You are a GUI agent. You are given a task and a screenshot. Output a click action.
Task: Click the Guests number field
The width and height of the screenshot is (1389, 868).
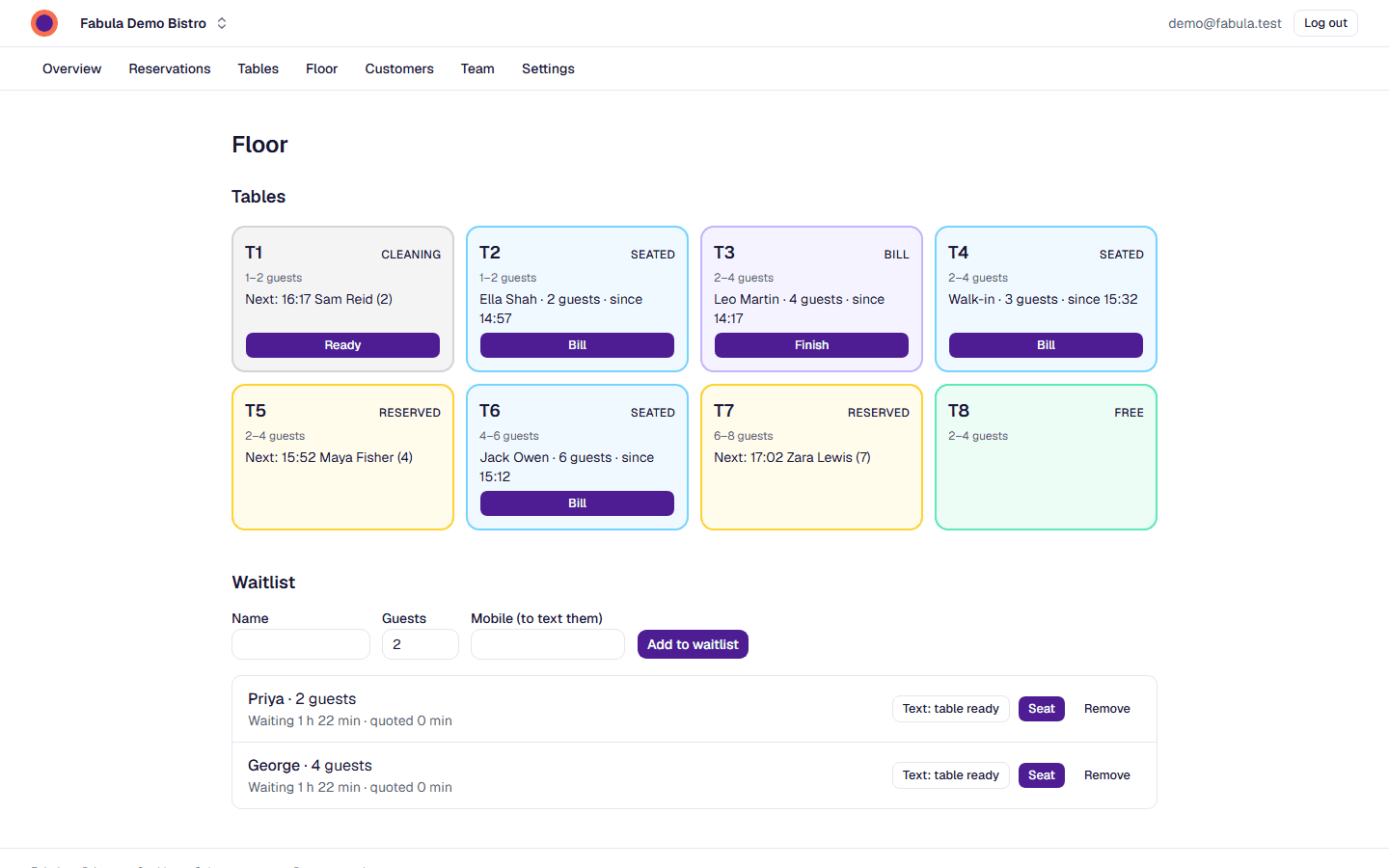[421, 644]
